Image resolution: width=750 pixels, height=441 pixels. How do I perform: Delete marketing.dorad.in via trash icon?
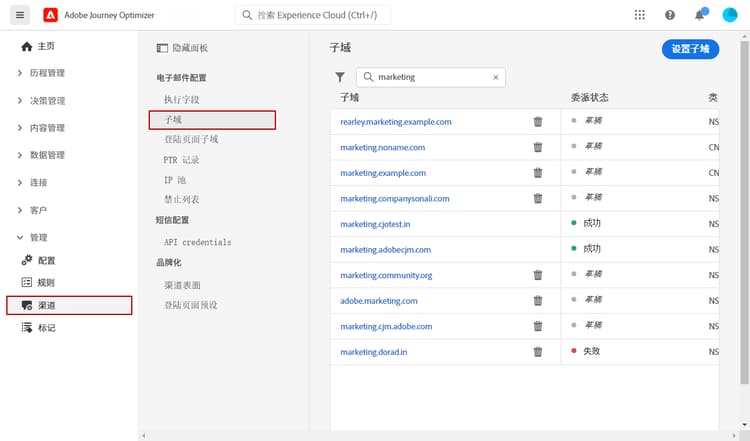point(538,352)
